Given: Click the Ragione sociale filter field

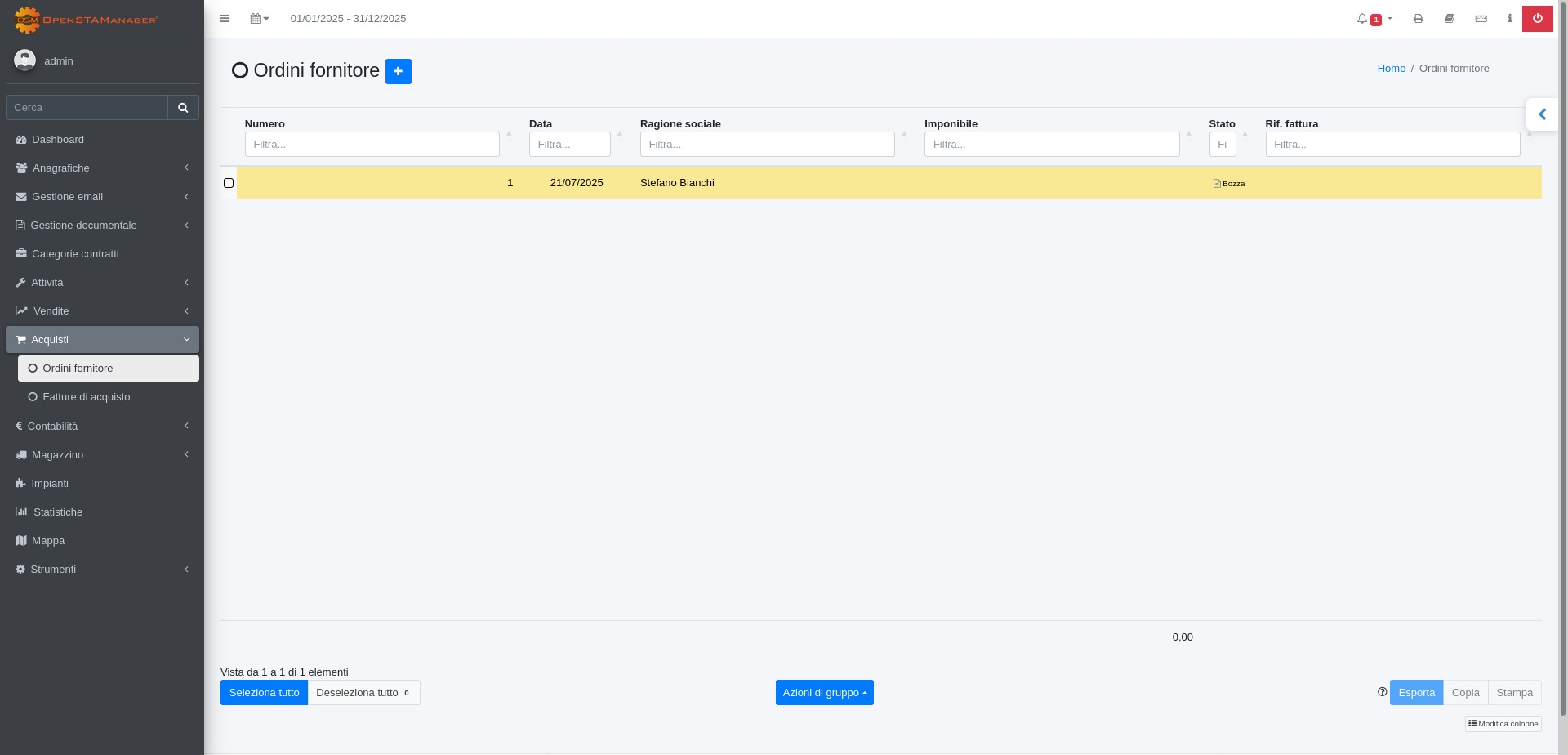Looking at the screenshot, I should pos(767,145).
